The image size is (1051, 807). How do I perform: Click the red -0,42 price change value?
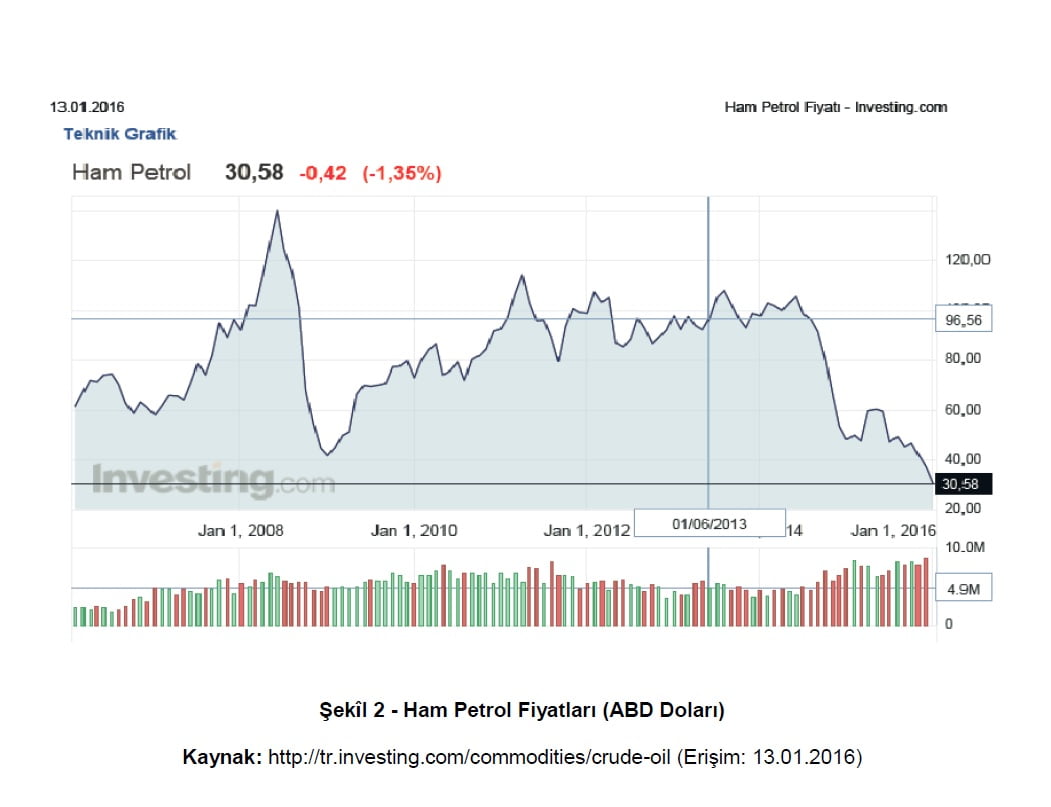click(322, 174)
